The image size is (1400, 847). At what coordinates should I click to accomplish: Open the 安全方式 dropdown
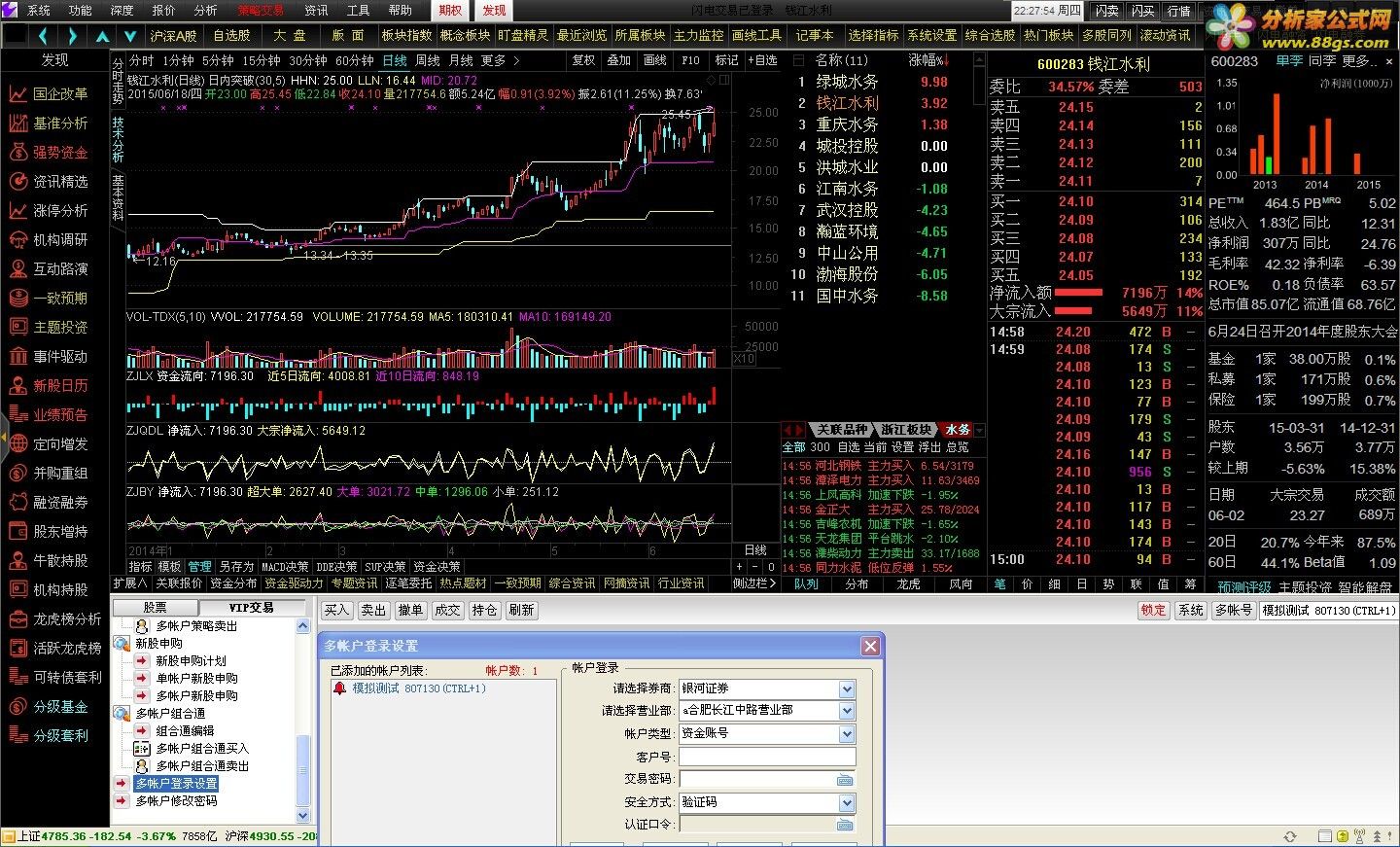click(x=847, y=802)
